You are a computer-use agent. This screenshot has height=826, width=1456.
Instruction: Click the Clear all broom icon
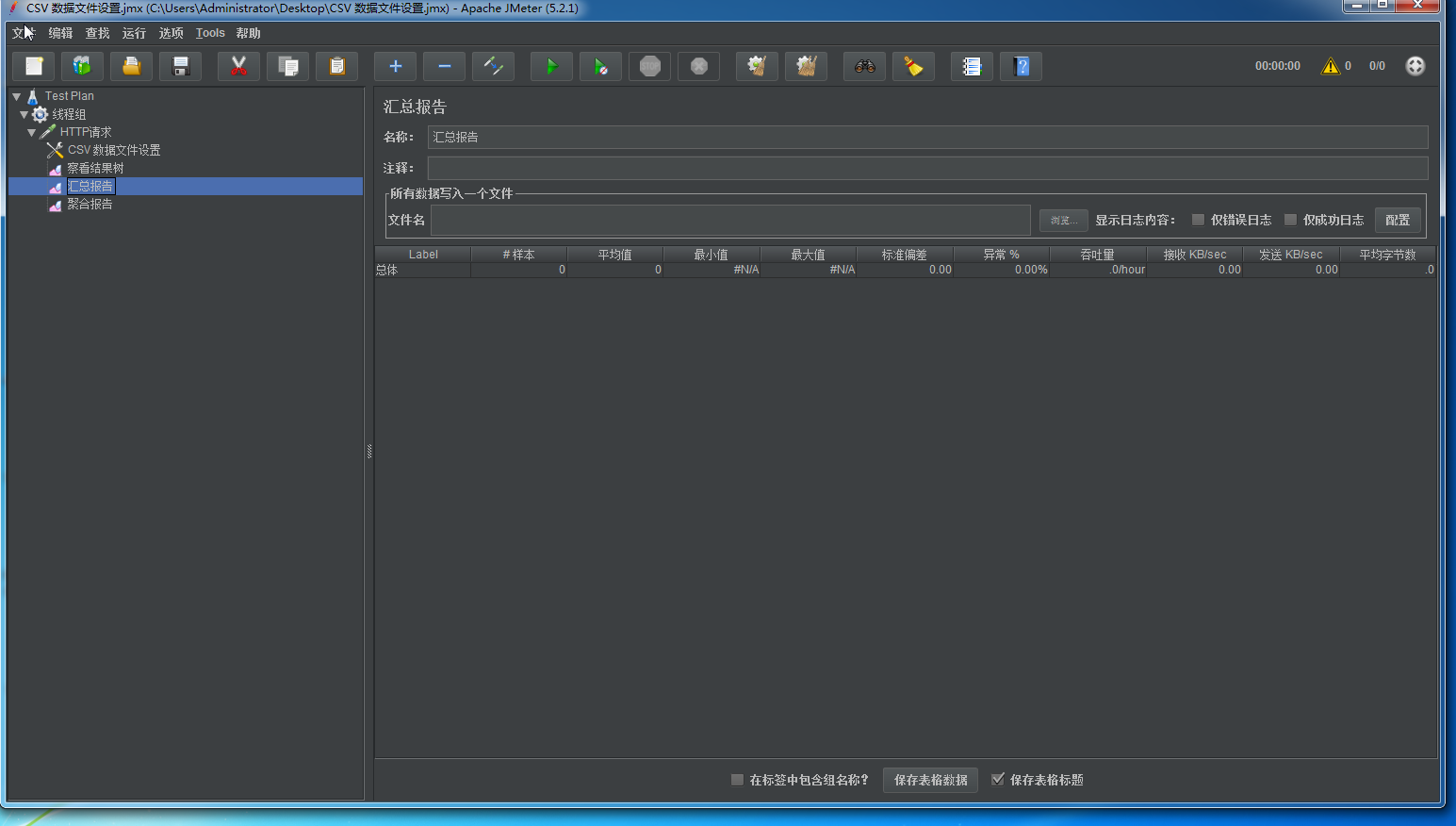click(x=806, y=66)
